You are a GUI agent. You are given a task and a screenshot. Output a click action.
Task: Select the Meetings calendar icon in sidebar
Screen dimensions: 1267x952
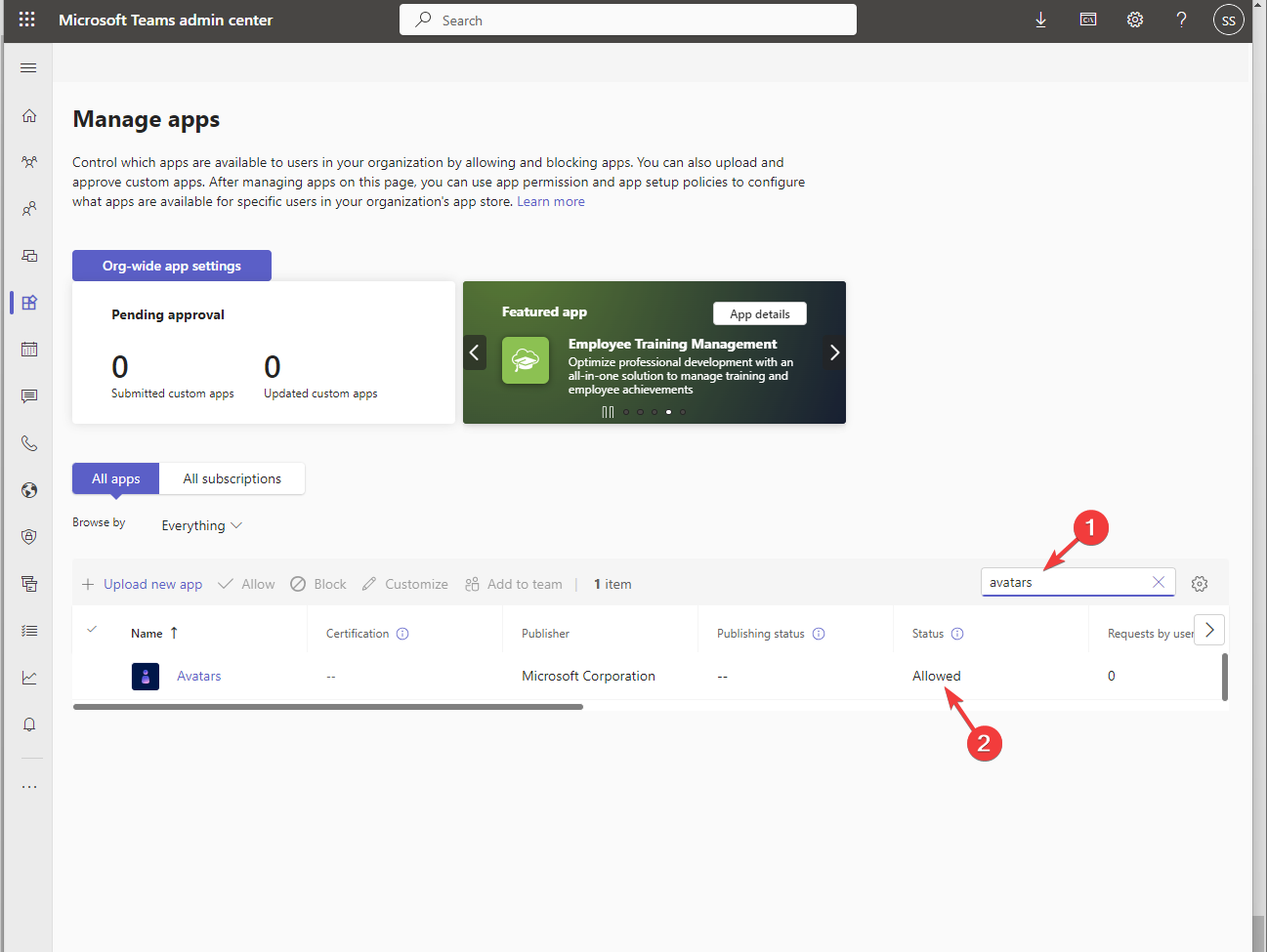click(x=28, y=349)
